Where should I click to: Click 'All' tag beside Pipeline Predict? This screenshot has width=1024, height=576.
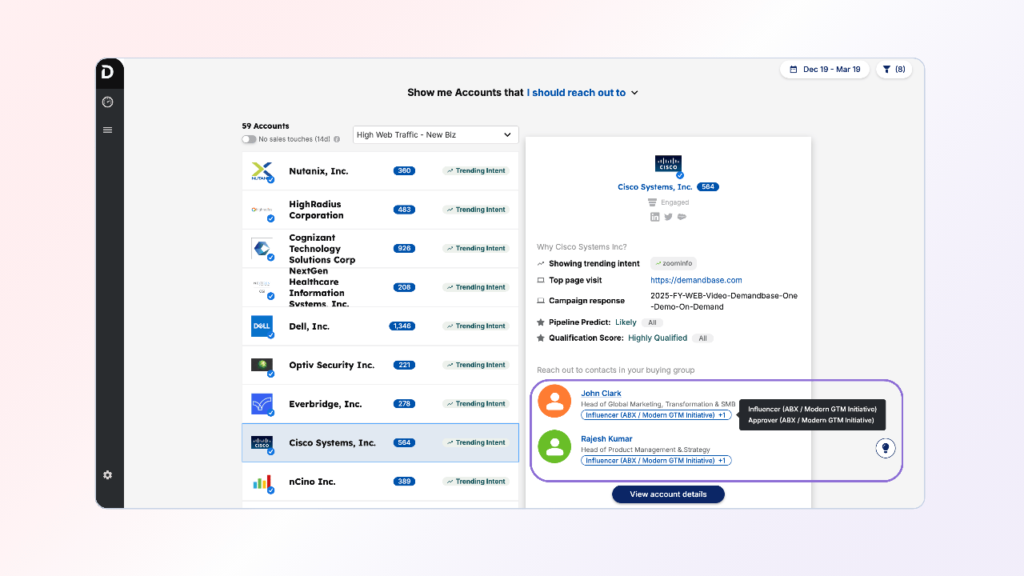(x=652, y=323)
